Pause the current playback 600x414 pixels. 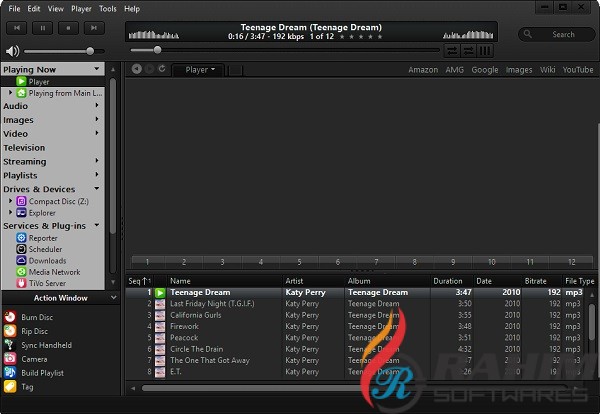42,28
